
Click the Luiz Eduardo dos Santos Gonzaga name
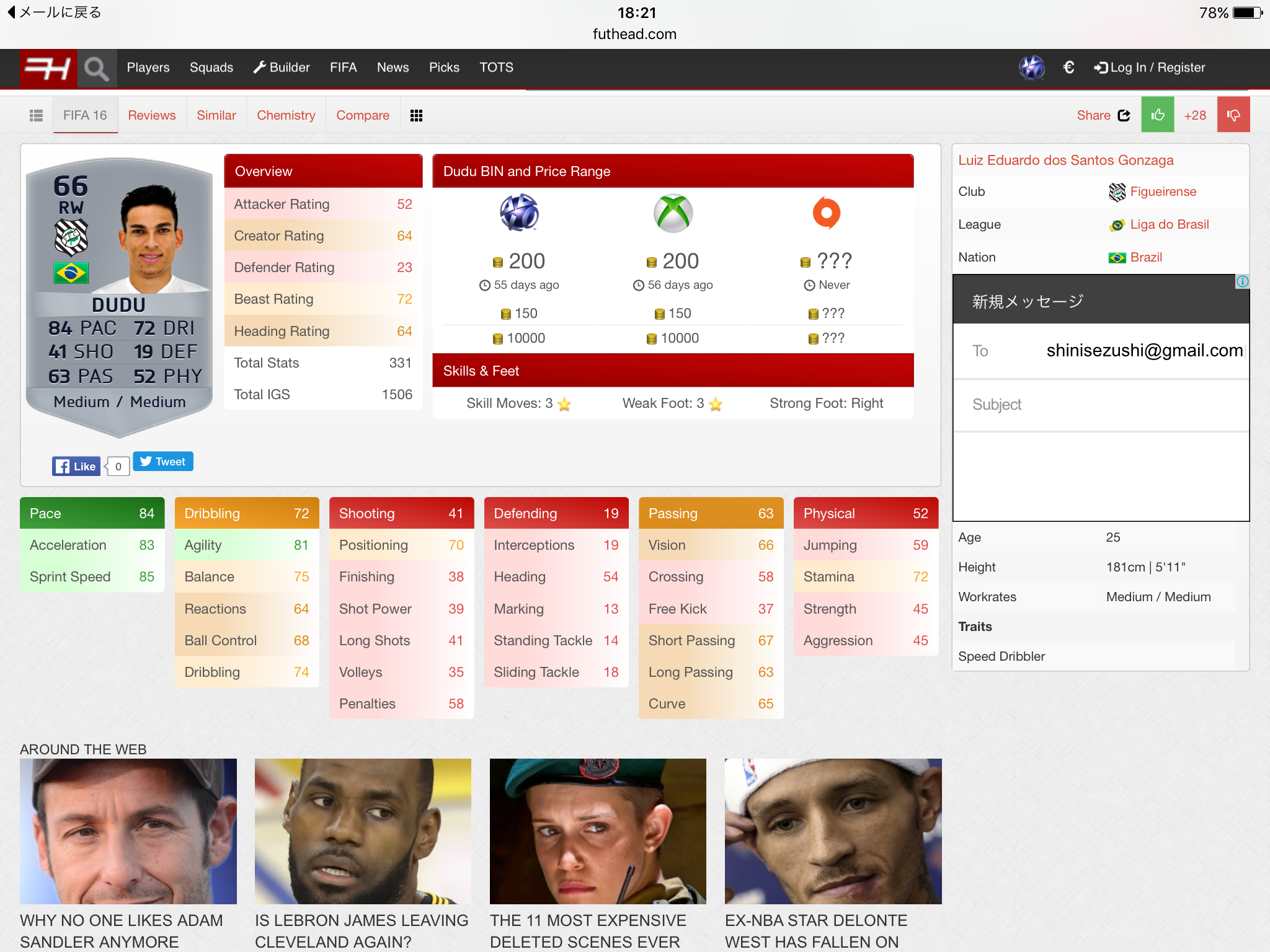point(1065,160)
